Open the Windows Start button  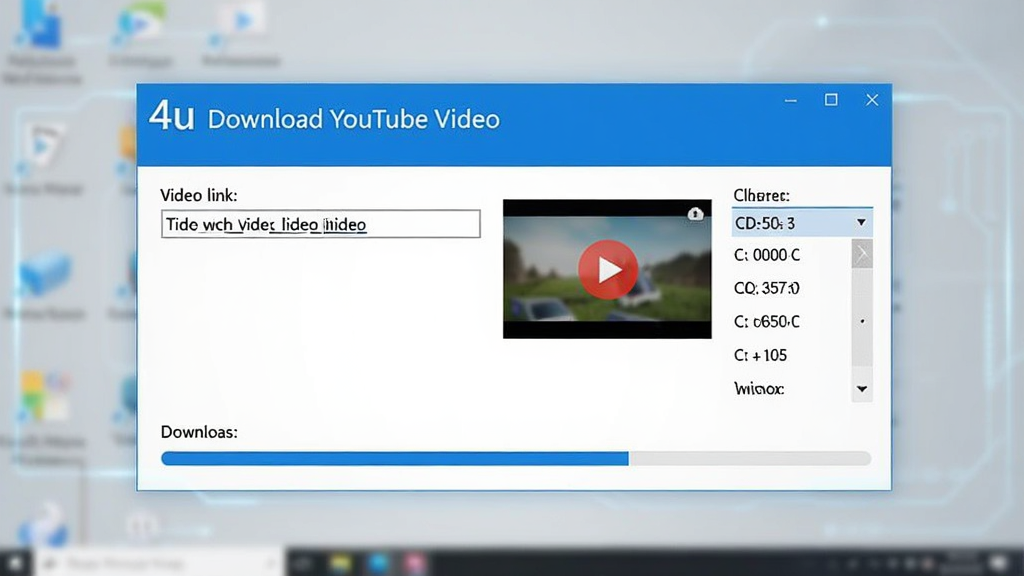pyautogui.click(x=15, y=562)
